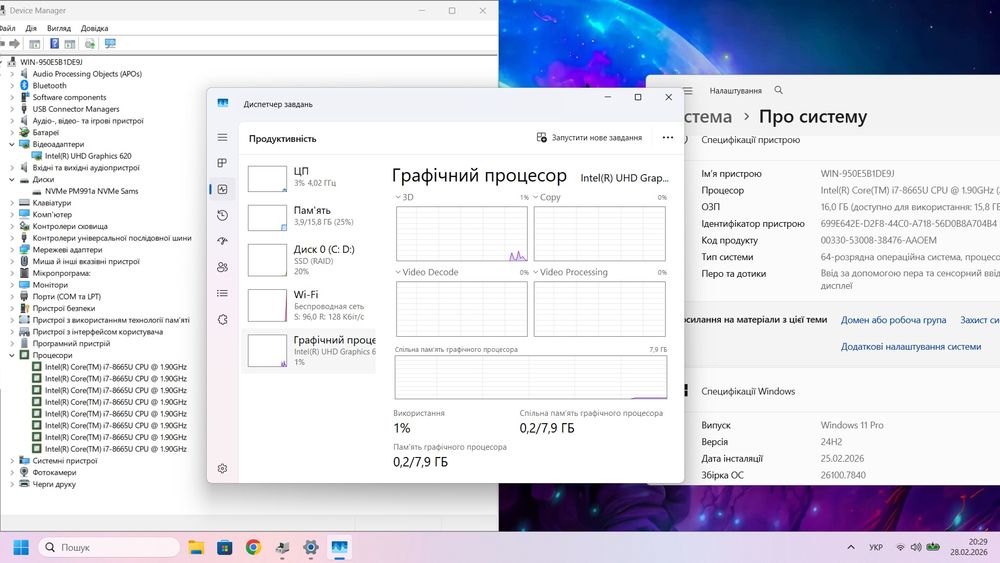Click the scan hardware monitor icon in Device Manager toolbar

pyautogui.click(x=110, y=43)
